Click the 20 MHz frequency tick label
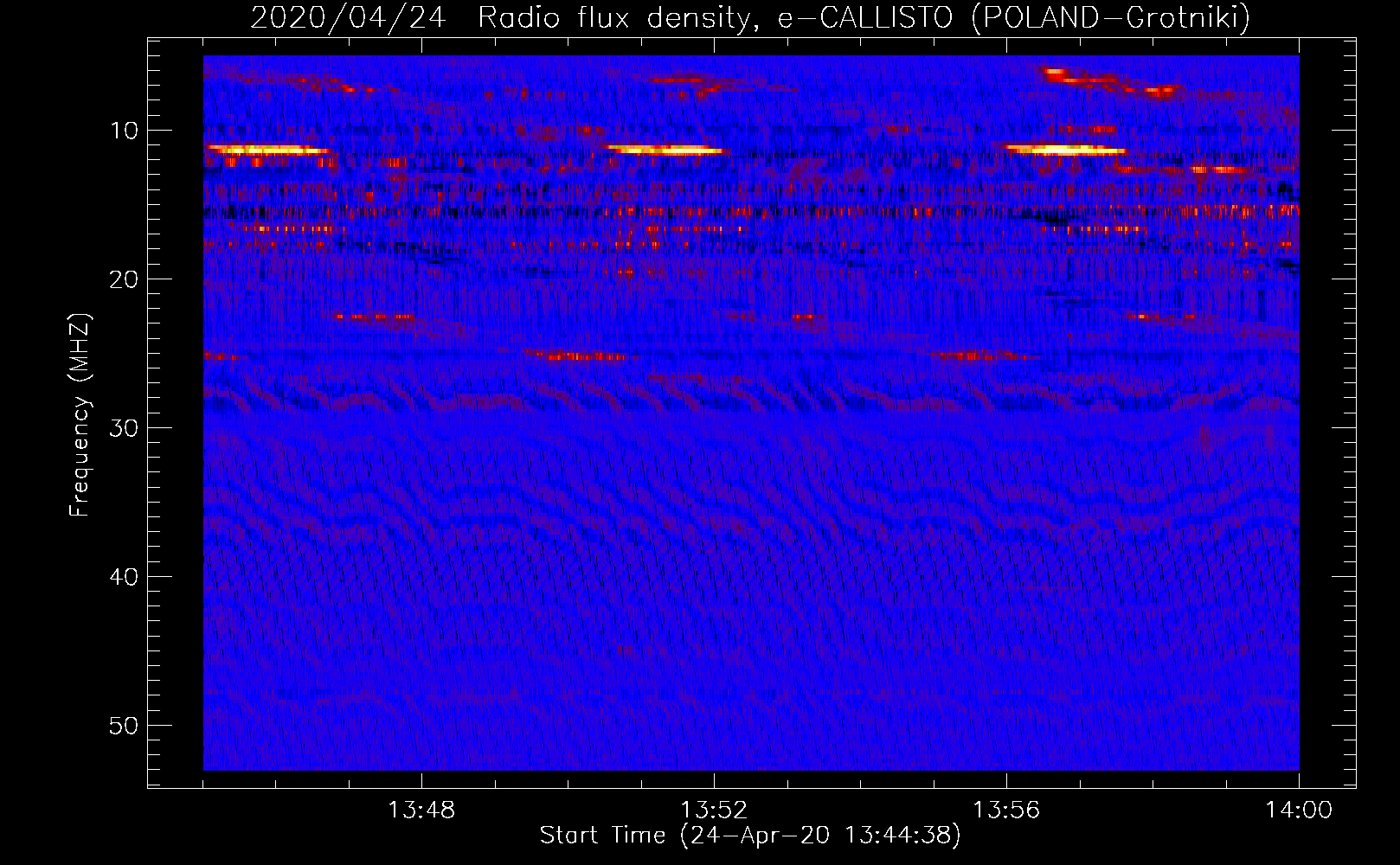 click(x=125, y=279)
